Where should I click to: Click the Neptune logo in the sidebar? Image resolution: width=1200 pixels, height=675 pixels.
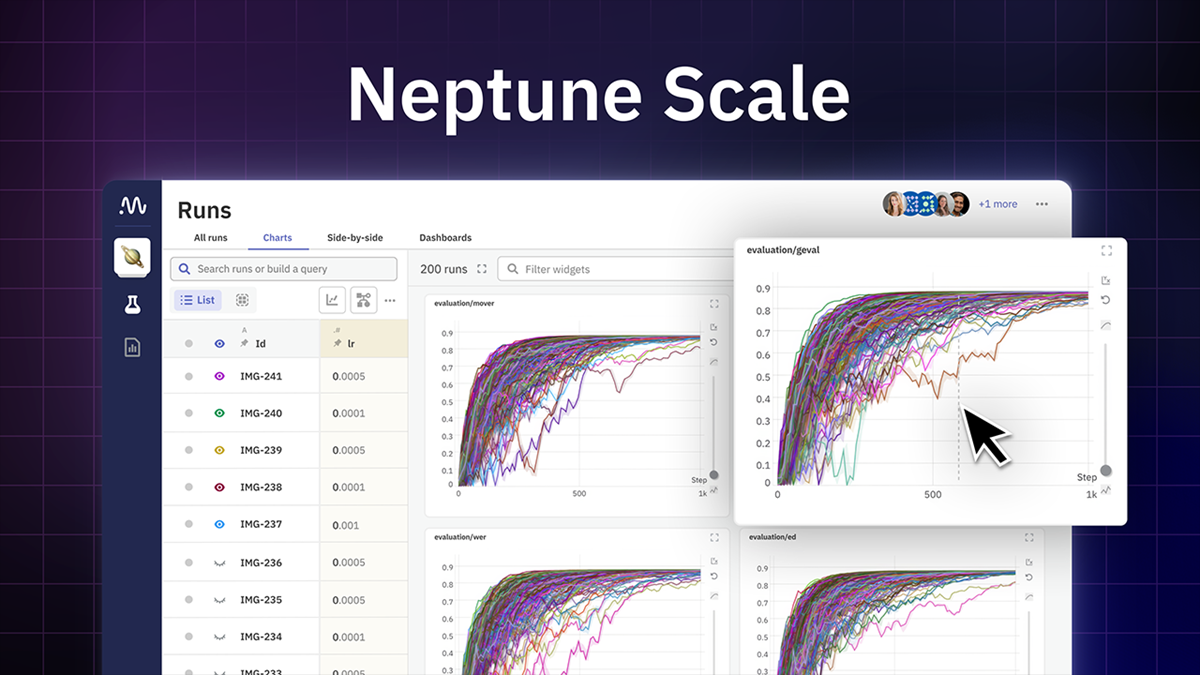coord(132,206)
